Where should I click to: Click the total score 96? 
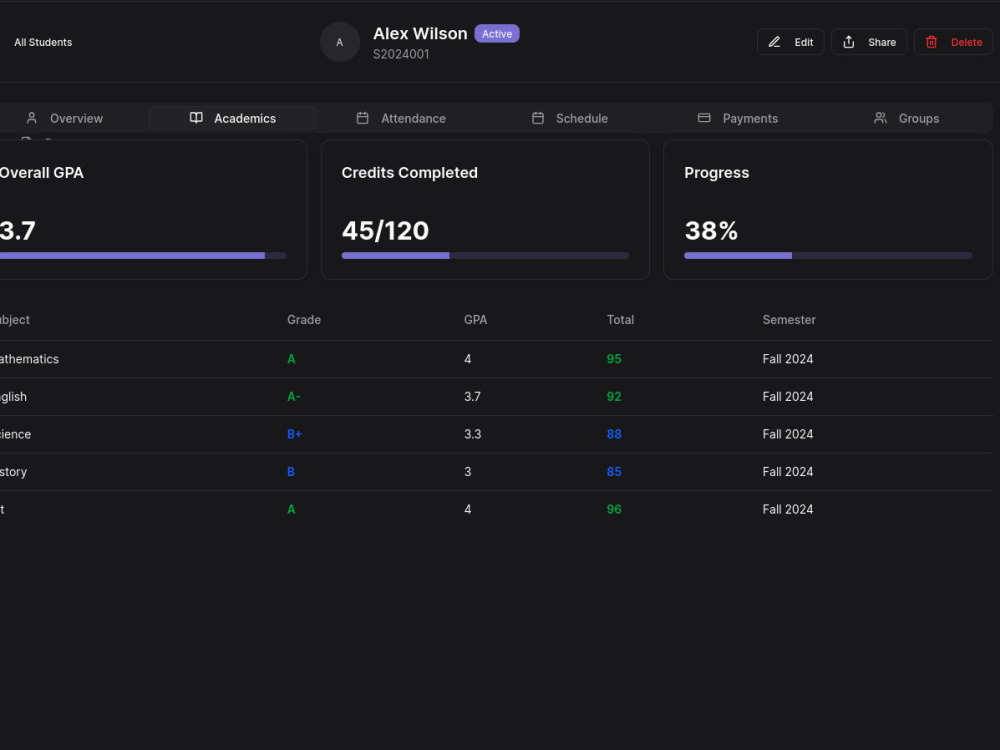[x=614, y=510]
